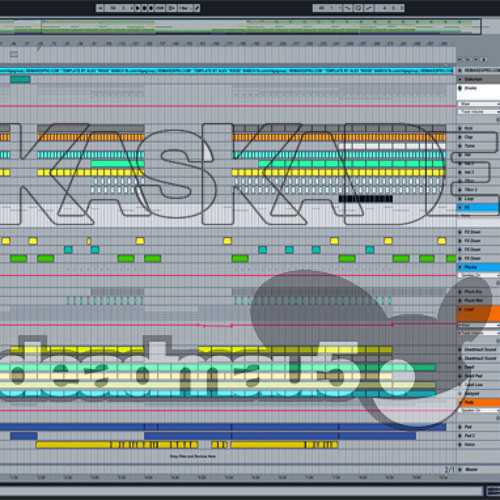500x500 pixels.
Task: Enable the Punch-Out switch
Action: [x=369, y=8]
